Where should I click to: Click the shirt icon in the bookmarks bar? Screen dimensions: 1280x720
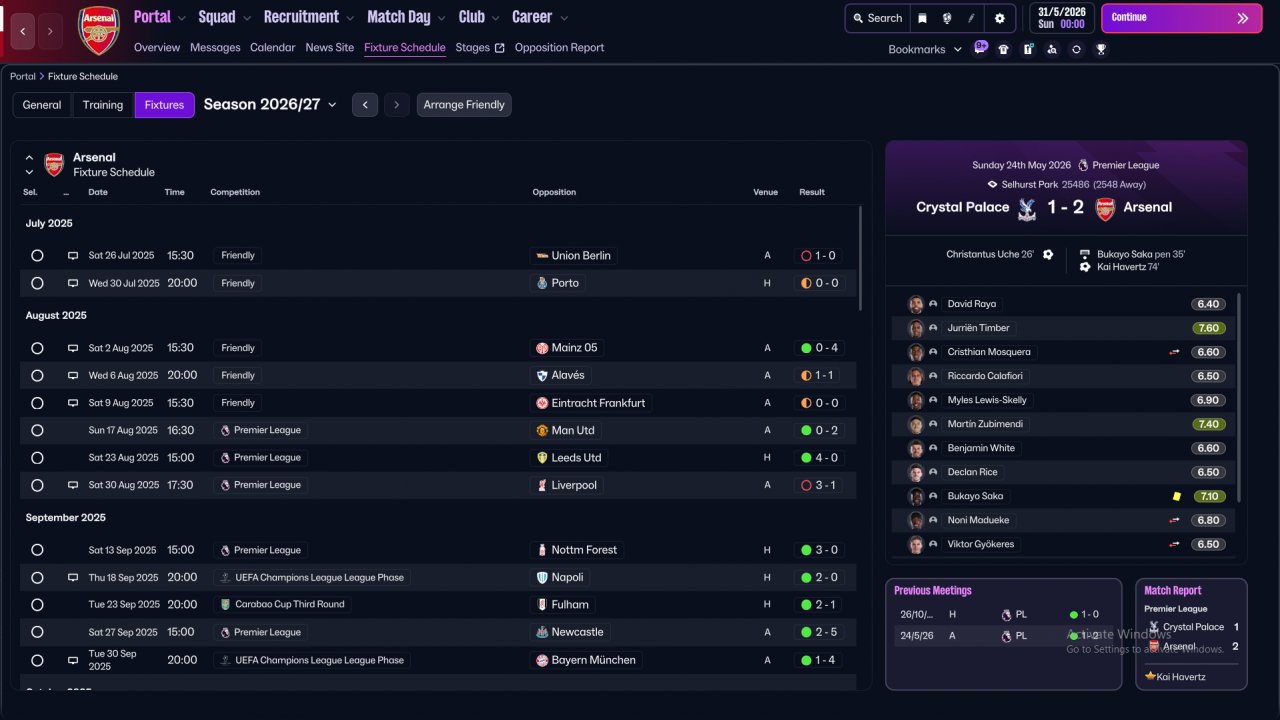1004,49
